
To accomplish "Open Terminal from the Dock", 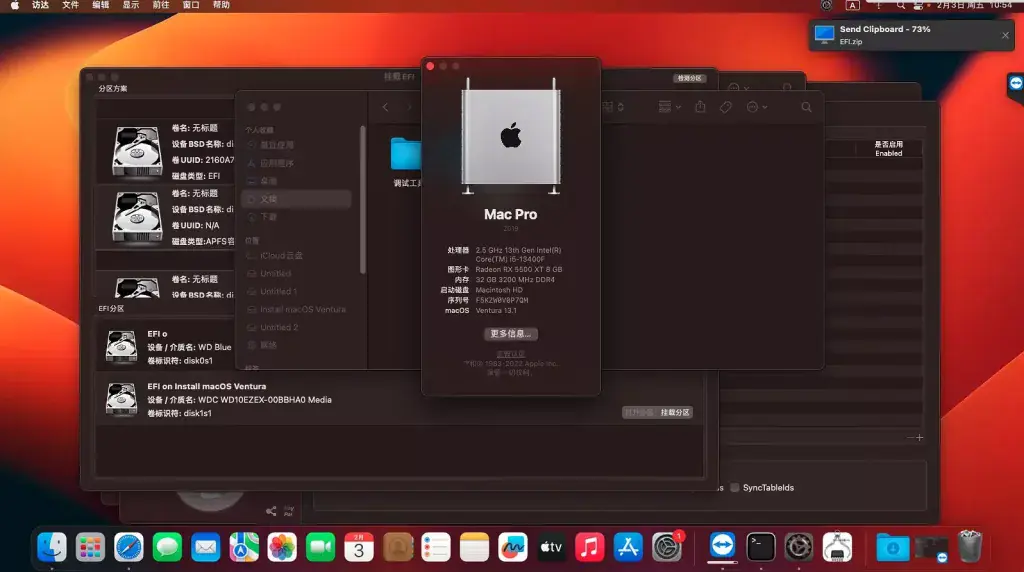I will pyautogui.click(x=761, y=547).
